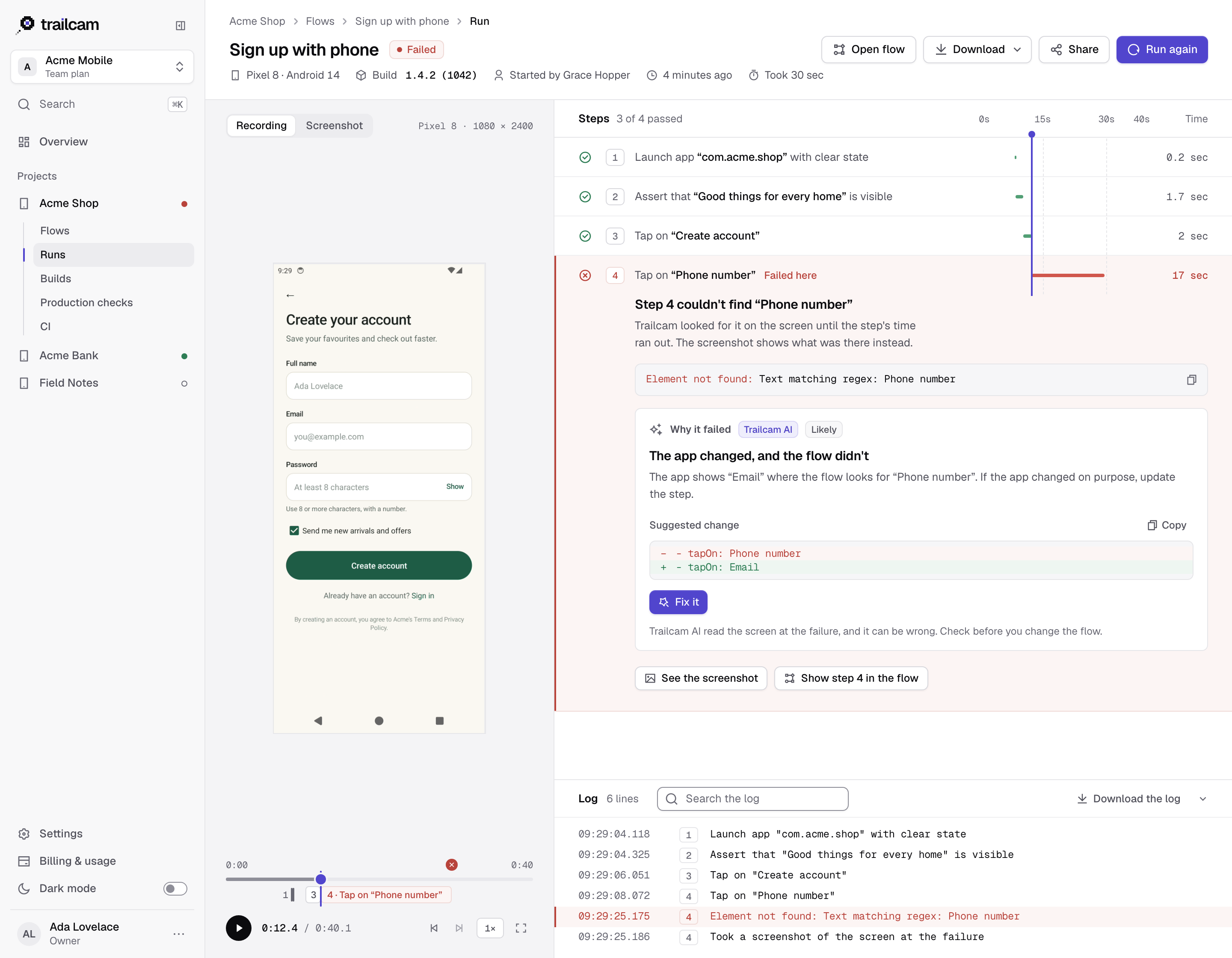Open the user menu next to Ada Lovelace
1232x958 pixels.
[x=179, y=934]
